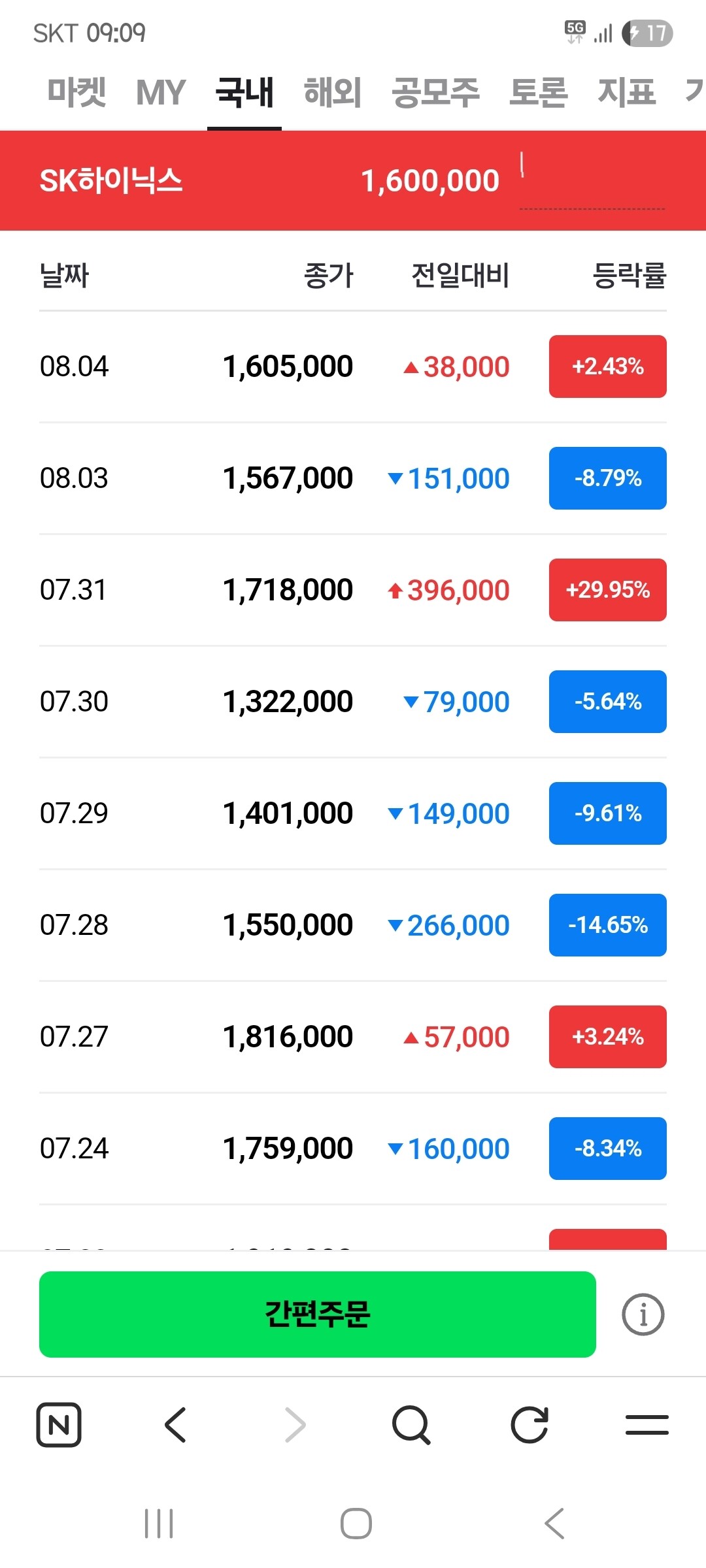Go to the 토론 tab
Image resolution: width=706 pixels, height=1568 pixels.
pos(539,92)
